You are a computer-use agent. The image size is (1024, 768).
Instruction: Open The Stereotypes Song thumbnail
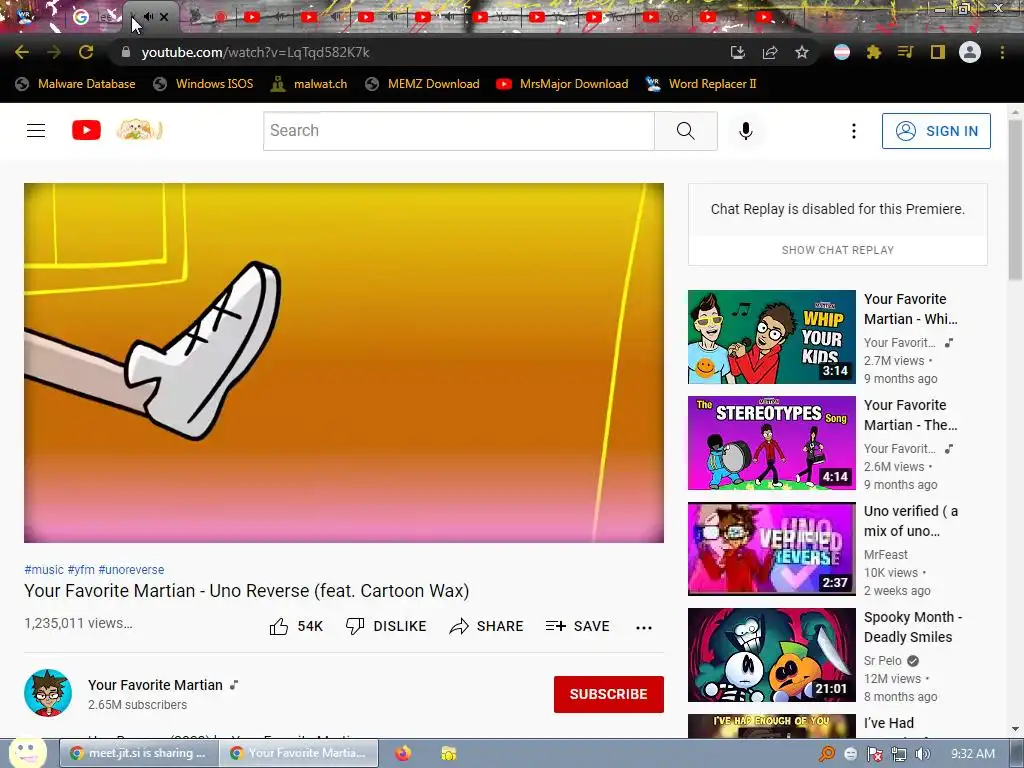tap(771, 443)
